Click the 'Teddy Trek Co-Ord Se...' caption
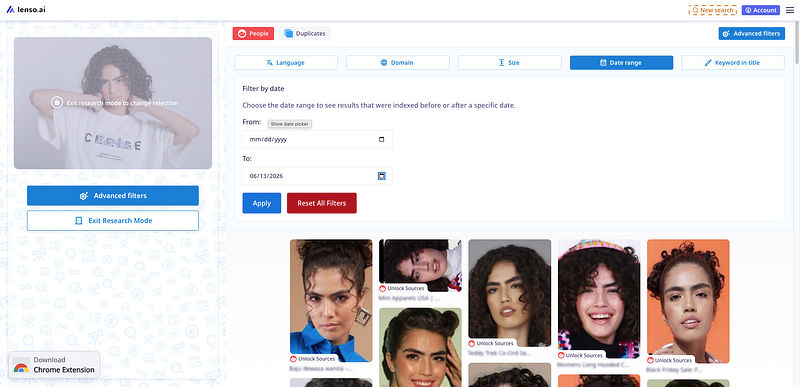 [x=499, y=353]
